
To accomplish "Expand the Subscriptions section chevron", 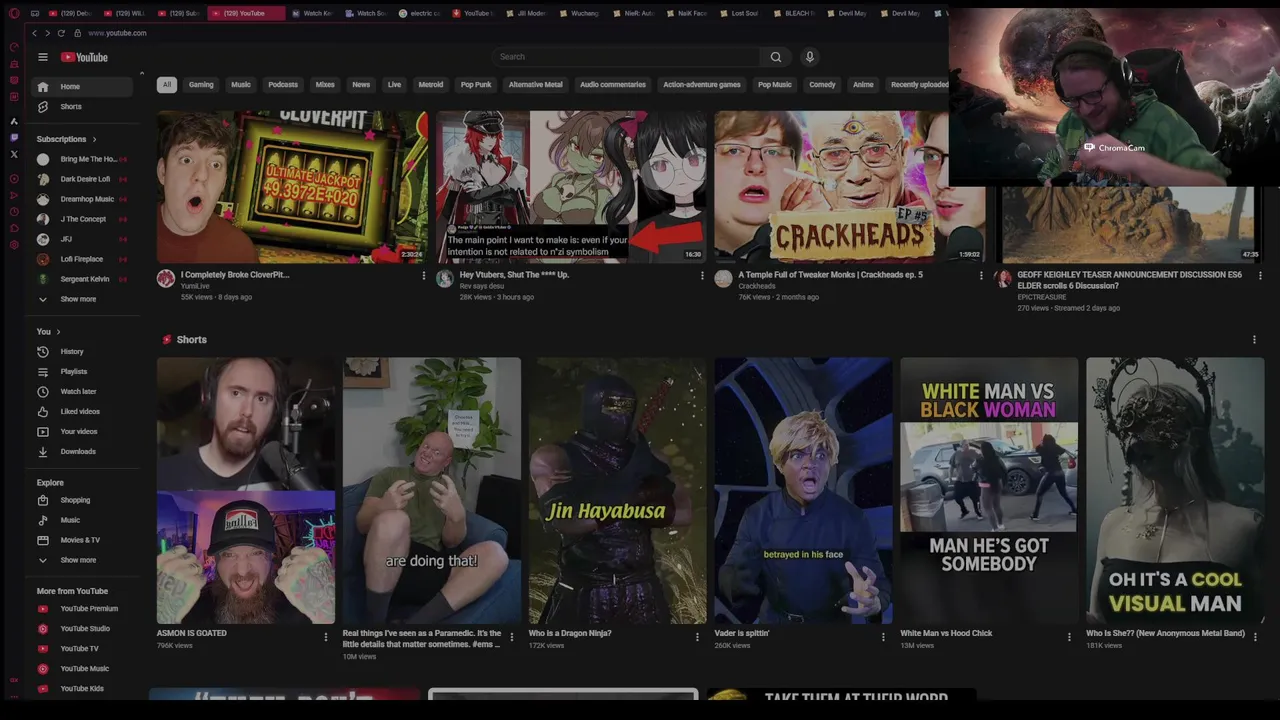I will click(x=94, y=139).
